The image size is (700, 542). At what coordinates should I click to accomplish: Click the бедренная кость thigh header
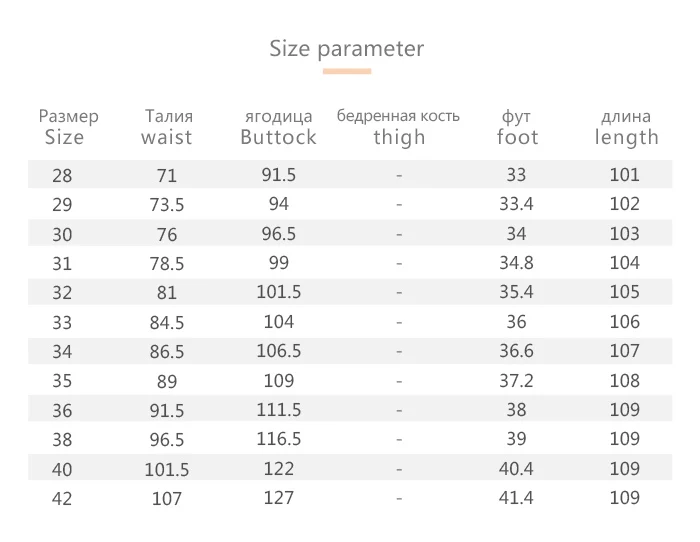coord(398,127)
